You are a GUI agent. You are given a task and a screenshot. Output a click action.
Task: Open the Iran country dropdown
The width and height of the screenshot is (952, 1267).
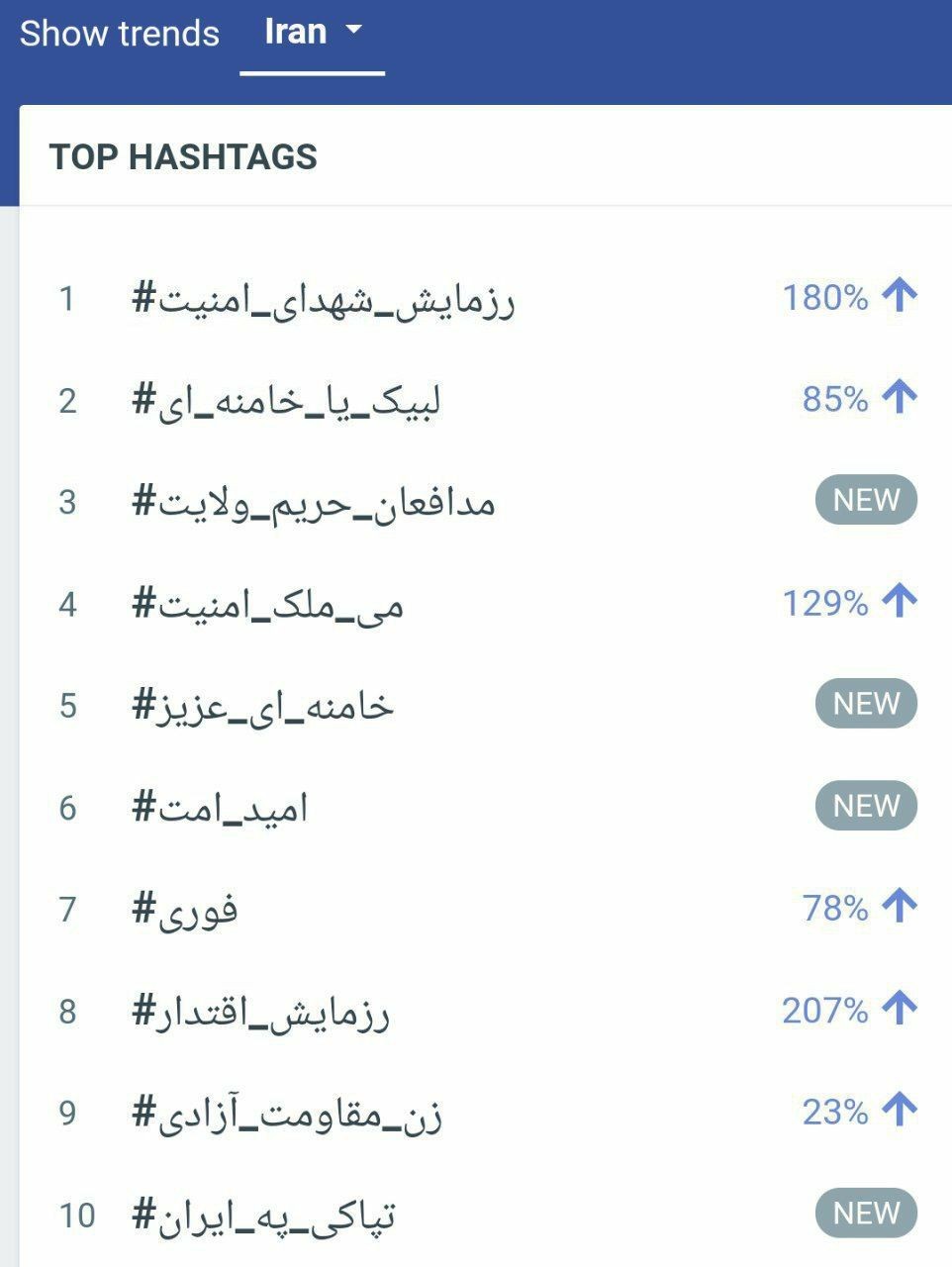pos(312,33)
